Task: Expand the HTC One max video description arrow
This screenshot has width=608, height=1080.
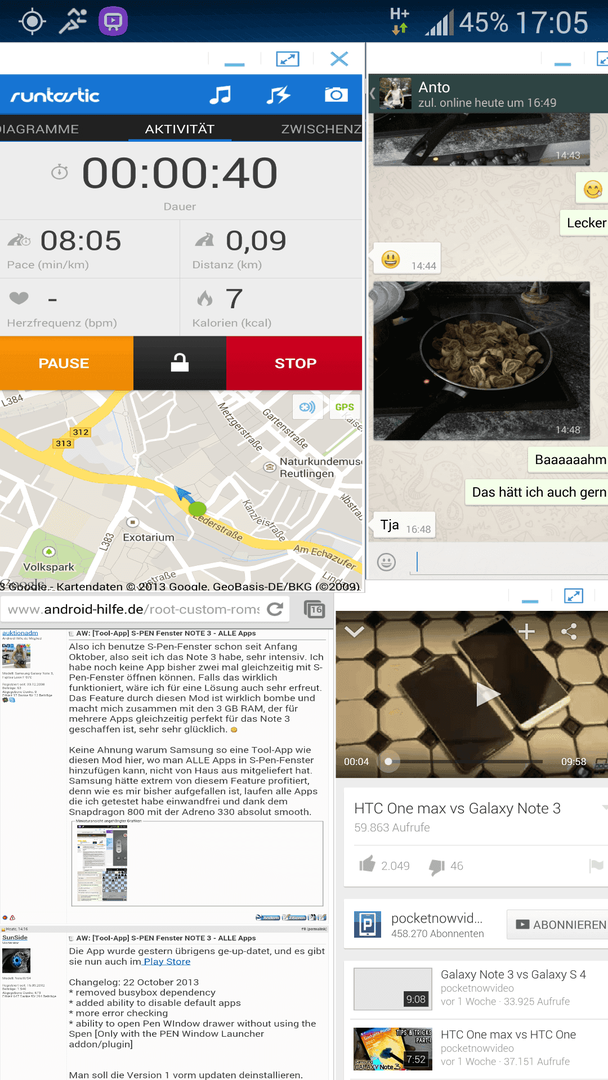Action: point(604,808)
